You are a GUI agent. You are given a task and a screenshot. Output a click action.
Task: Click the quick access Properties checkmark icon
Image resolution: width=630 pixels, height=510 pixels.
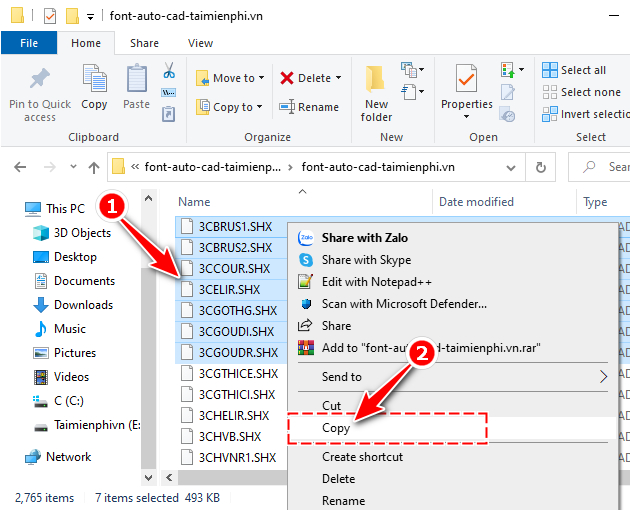(x=50, y=16)
